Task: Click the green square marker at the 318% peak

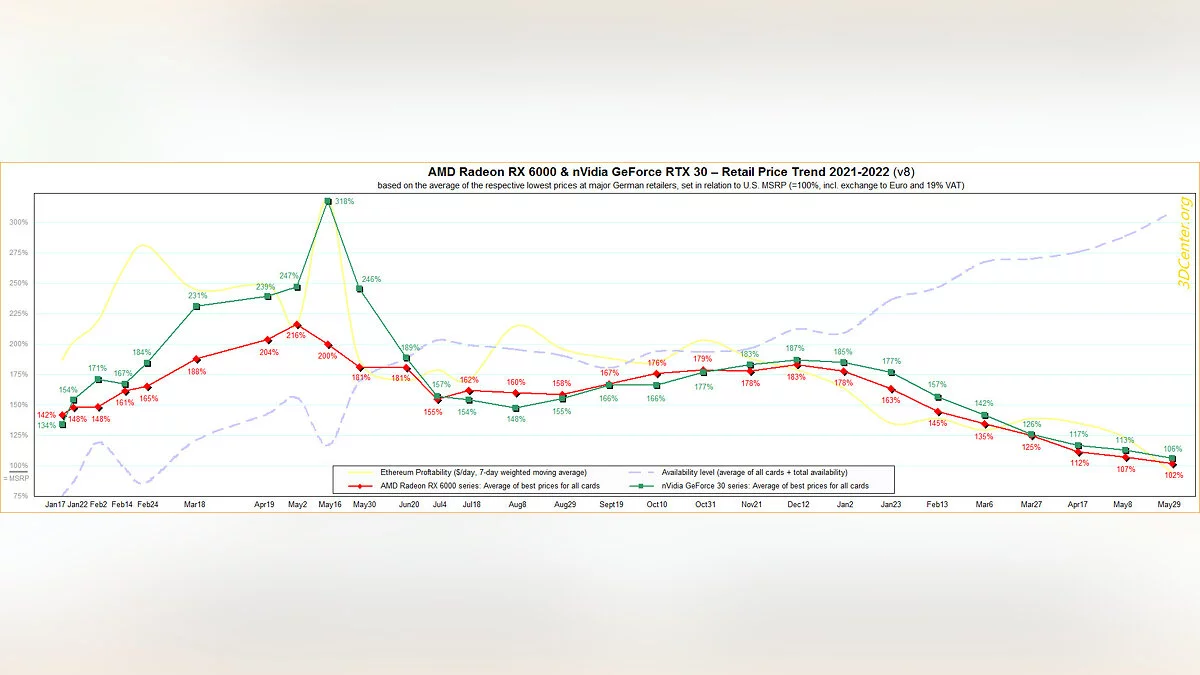Action: [x=328, y=202]
